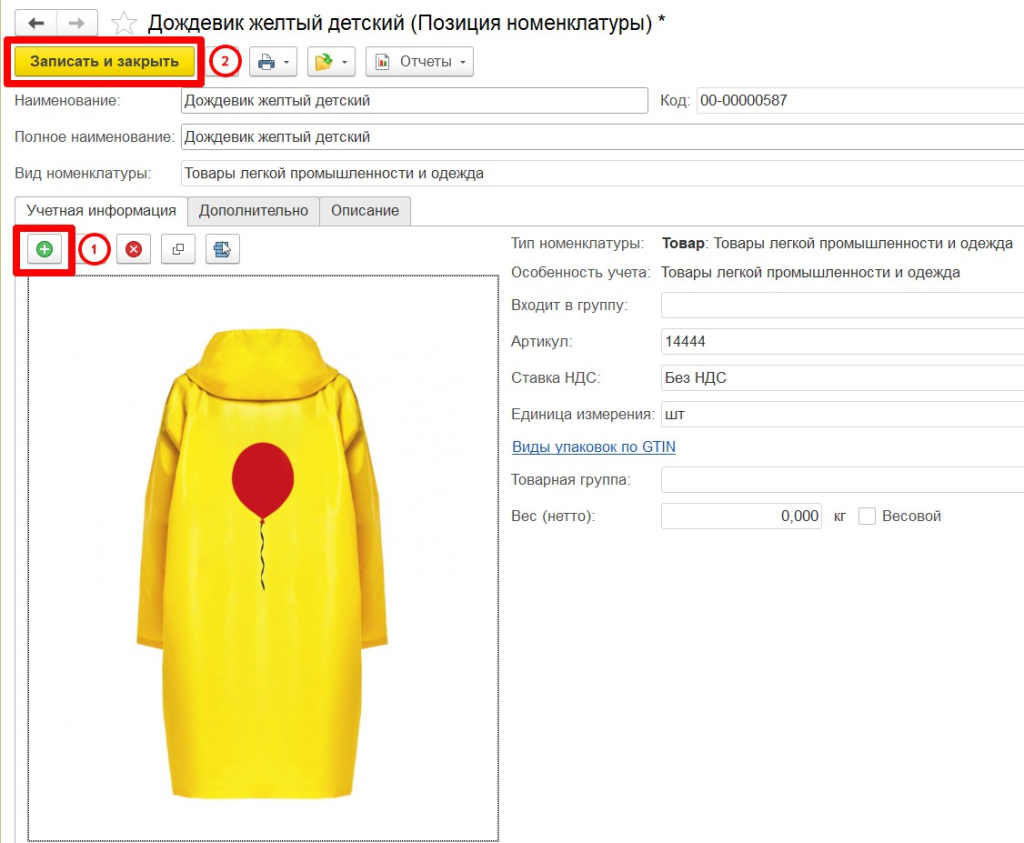Switch to the Дополнительно tab
The height and width of the screenshot is (843, 1024).
tap(253, 211)
